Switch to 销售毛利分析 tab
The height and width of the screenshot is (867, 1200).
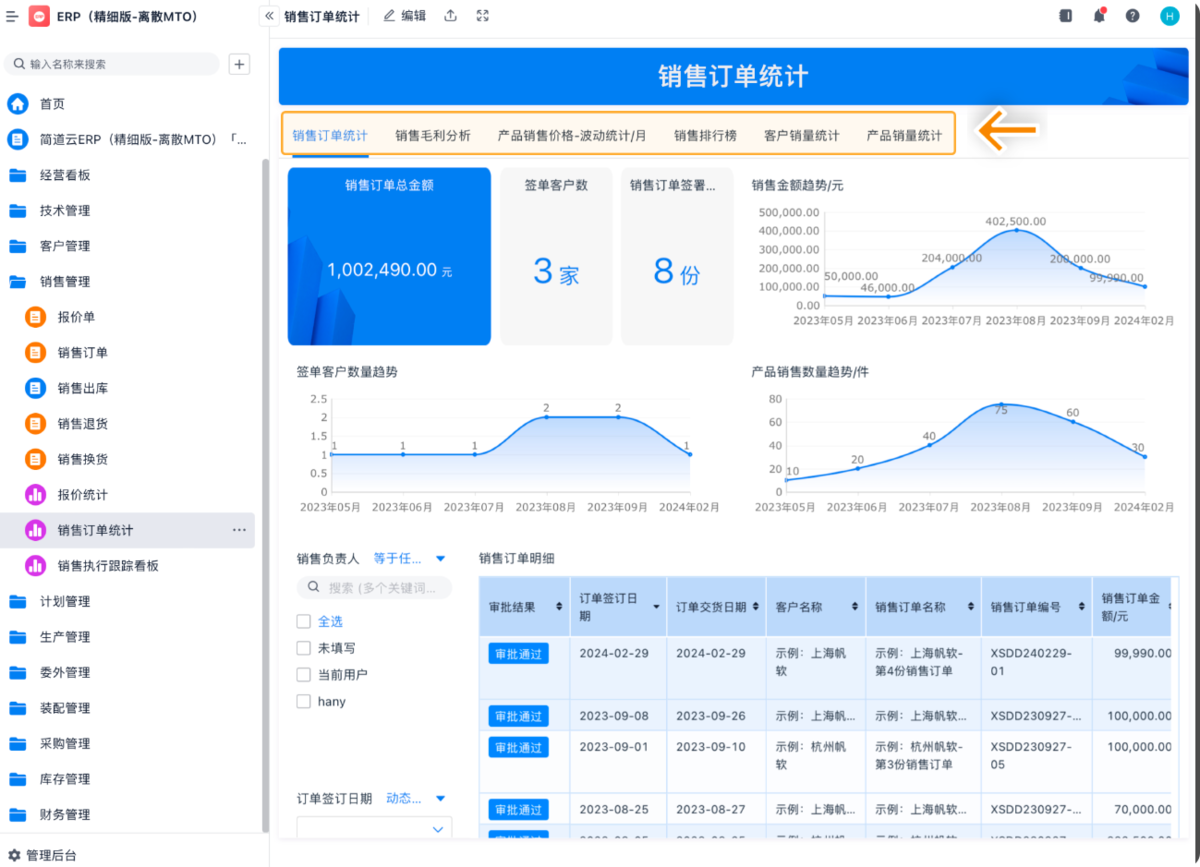click(432, 136)
